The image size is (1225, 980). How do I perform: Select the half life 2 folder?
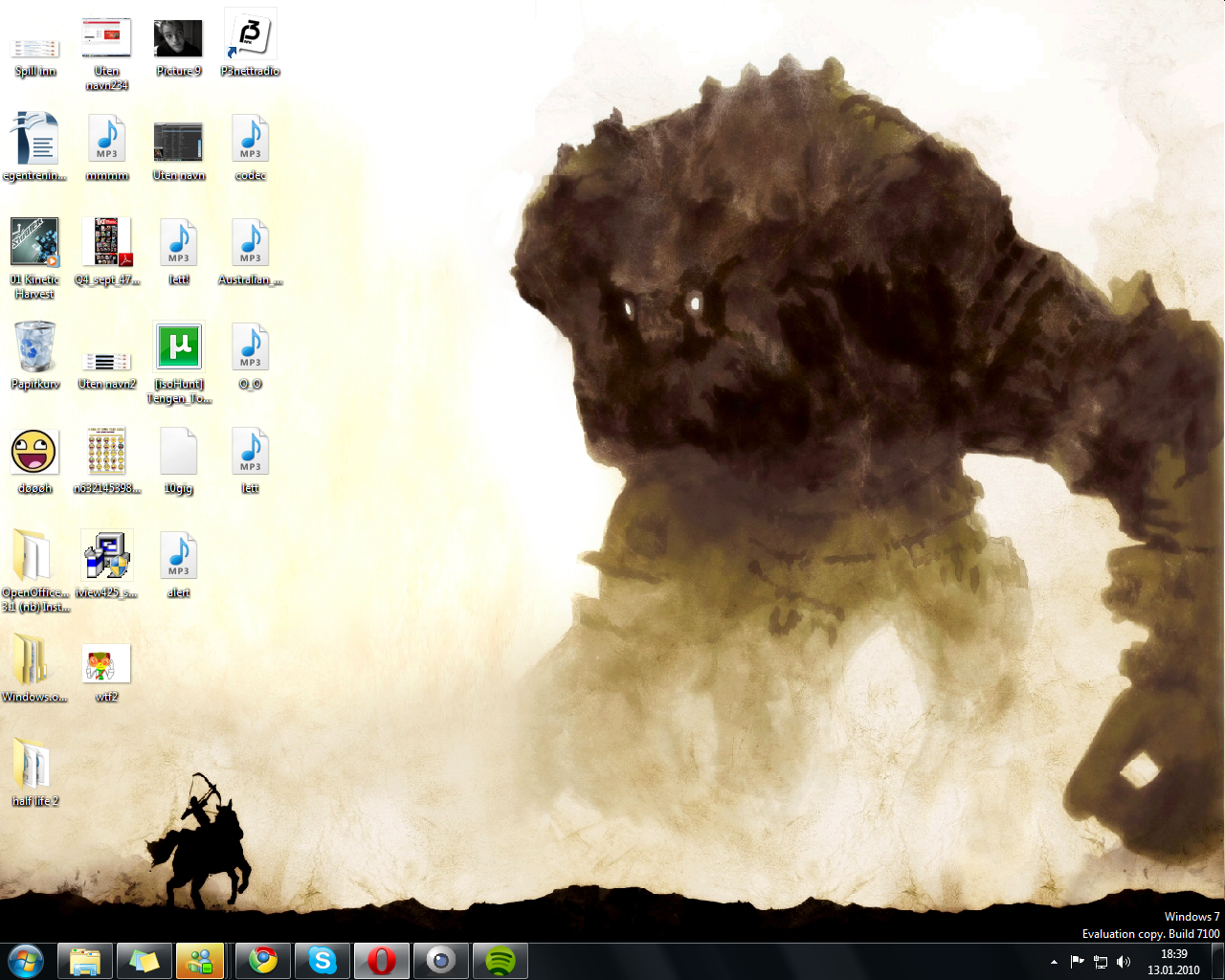coord(35,772)
